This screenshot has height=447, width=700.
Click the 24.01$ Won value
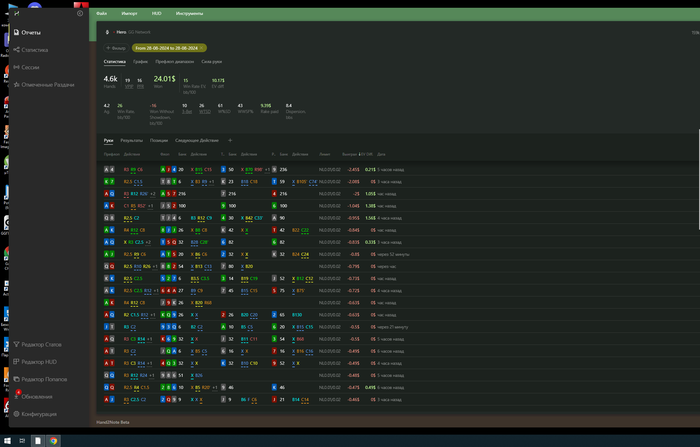pos(164,79)
